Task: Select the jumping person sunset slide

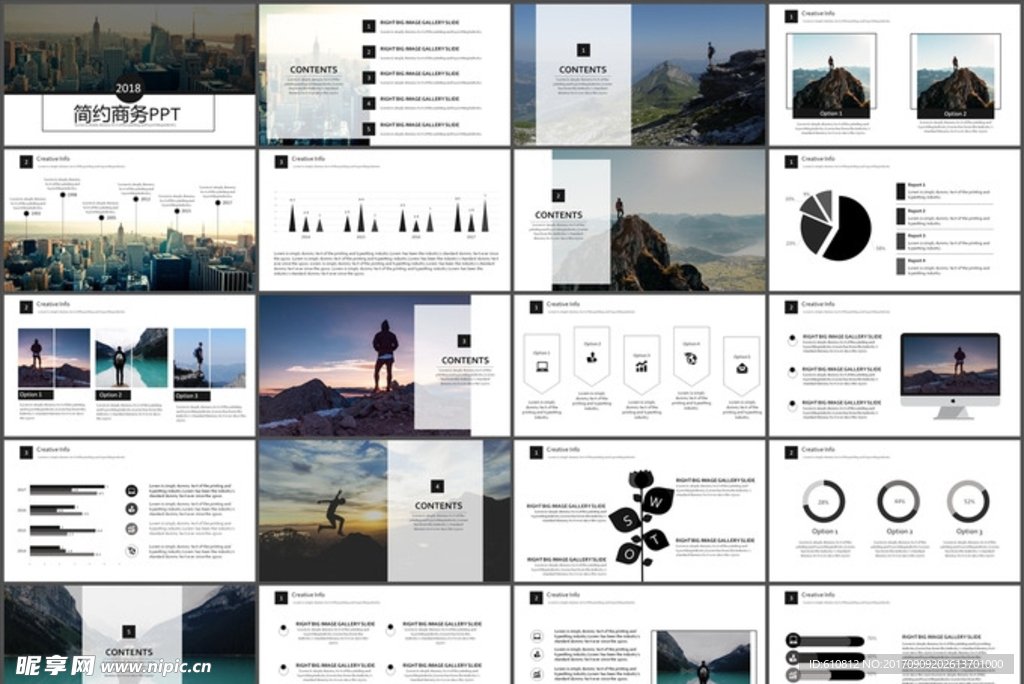Action: 385,511
